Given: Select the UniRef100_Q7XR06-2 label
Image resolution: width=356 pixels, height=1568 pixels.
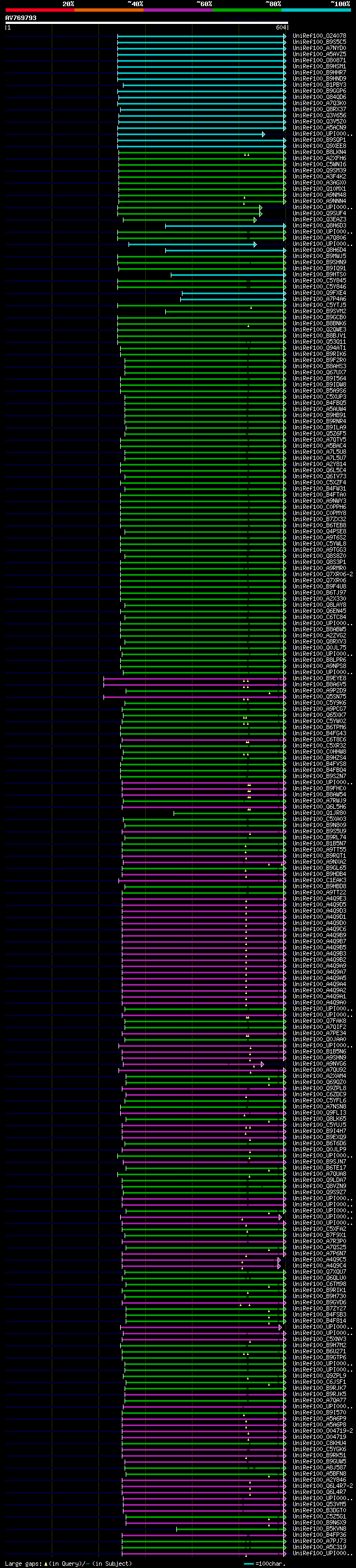Looking at the screenshot, I should [323, 574].
